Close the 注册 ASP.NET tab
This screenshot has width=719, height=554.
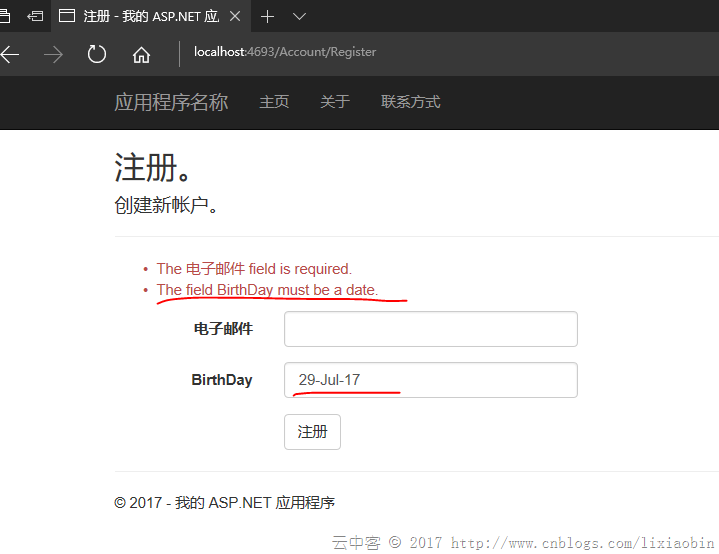pos(234,16)
